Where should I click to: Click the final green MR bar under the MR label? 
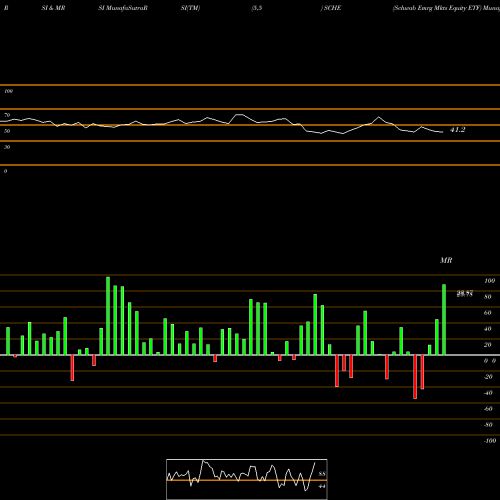[444, 320]
